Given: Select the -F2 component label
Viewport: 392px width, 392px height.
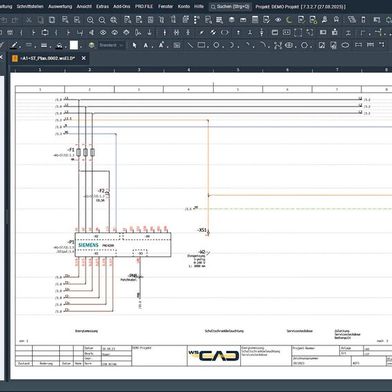Looking at the screenshot, I should [101, 191].
